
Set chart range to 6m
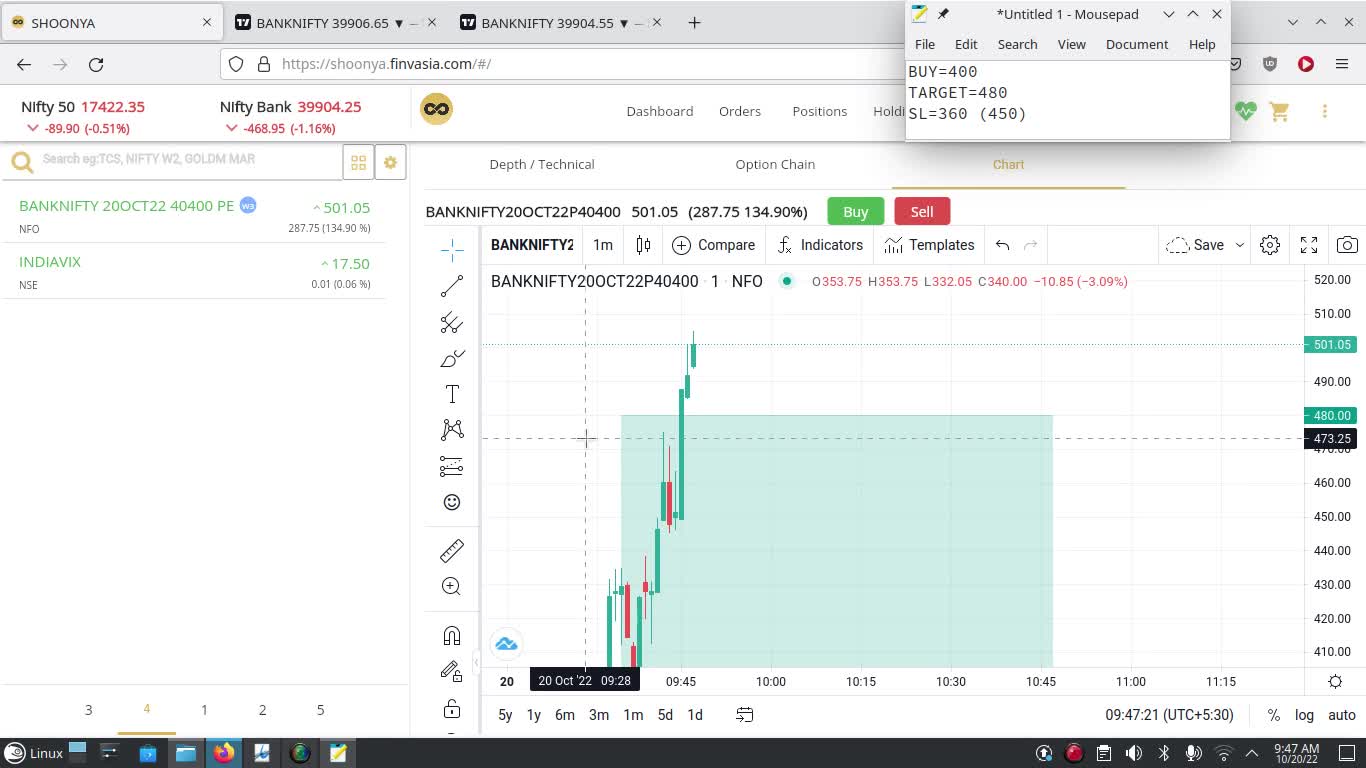tap(565, 715)
